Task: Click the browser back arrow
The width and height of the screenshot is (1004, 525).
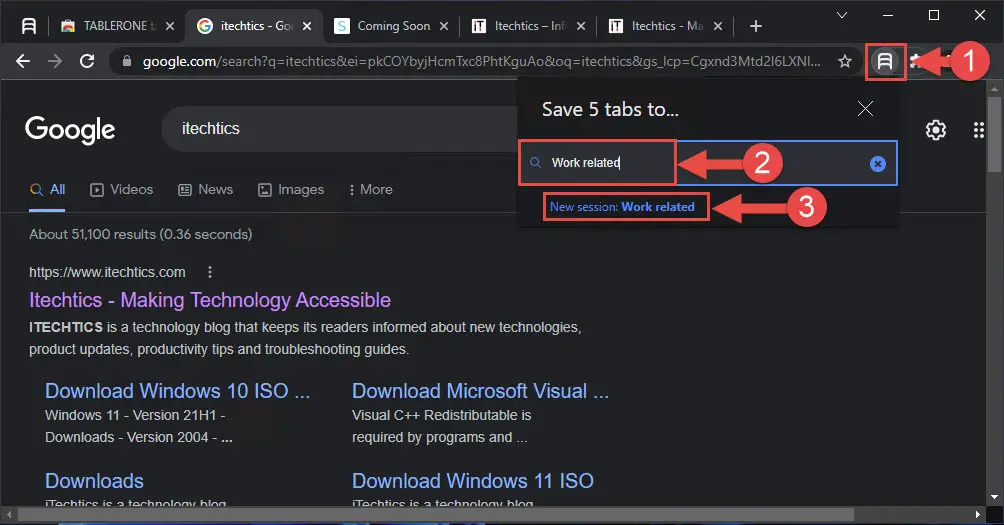Action: 23,61
